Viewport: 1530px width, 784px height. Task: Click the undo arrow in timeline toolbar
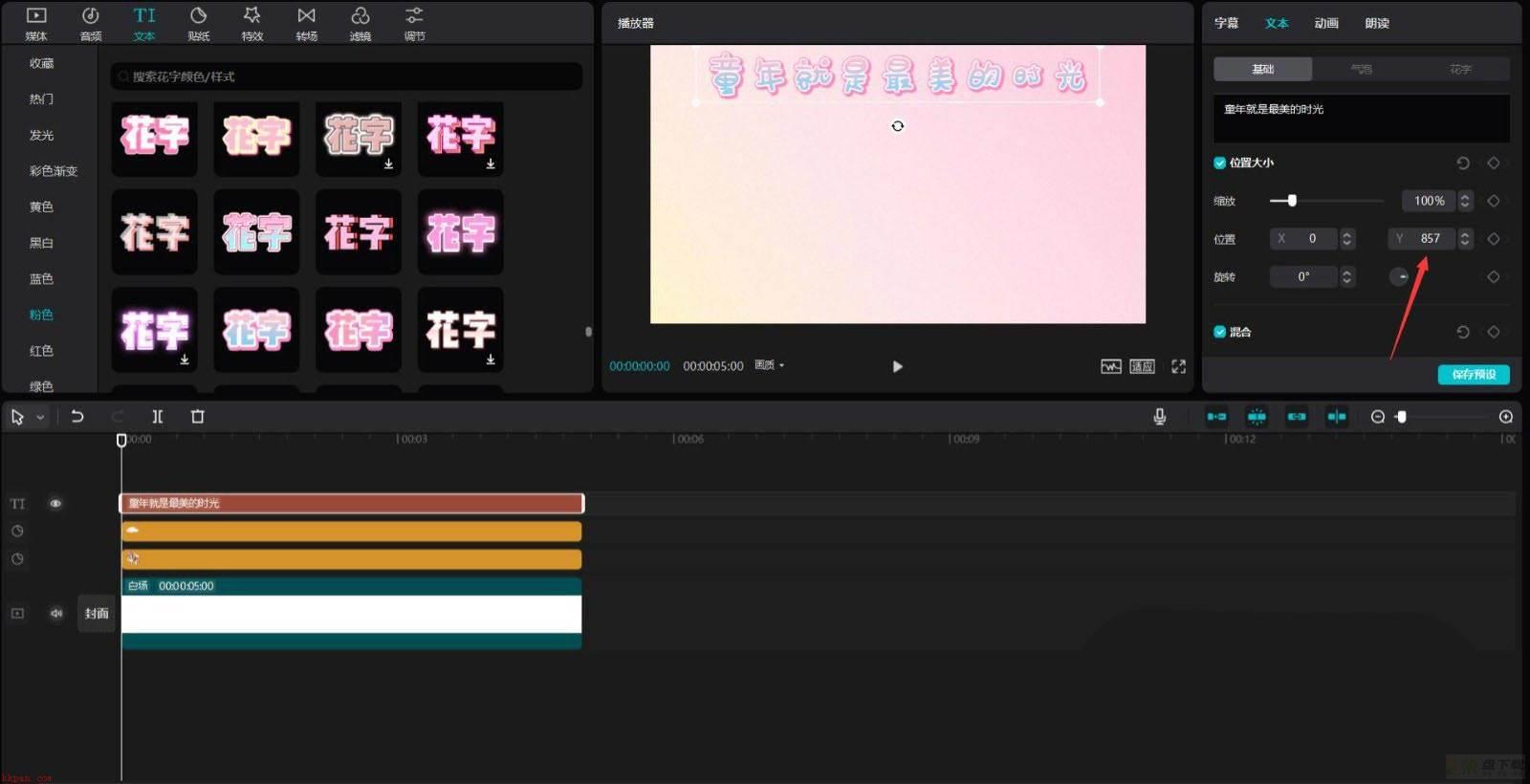(77, 417)
